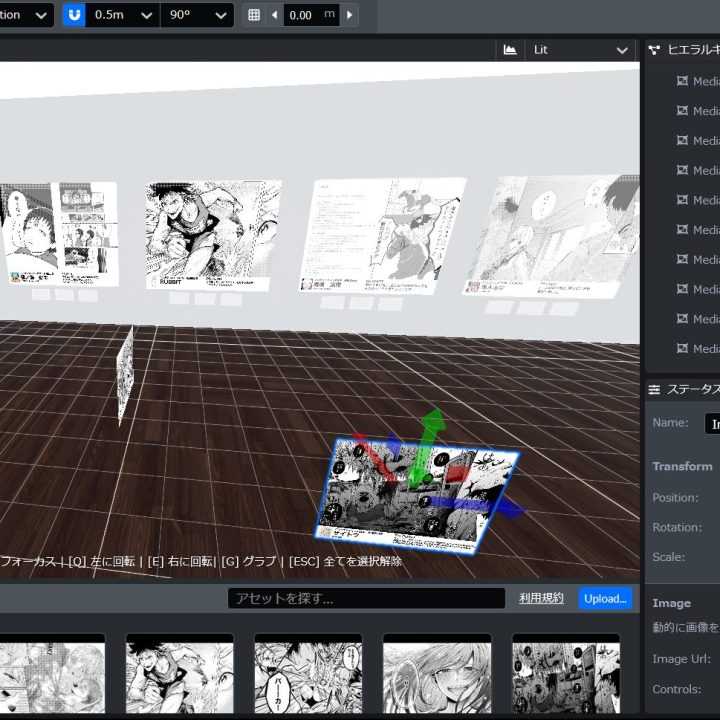
Task: Click the viewport stats chart icon
Action: tap(510, 49)
